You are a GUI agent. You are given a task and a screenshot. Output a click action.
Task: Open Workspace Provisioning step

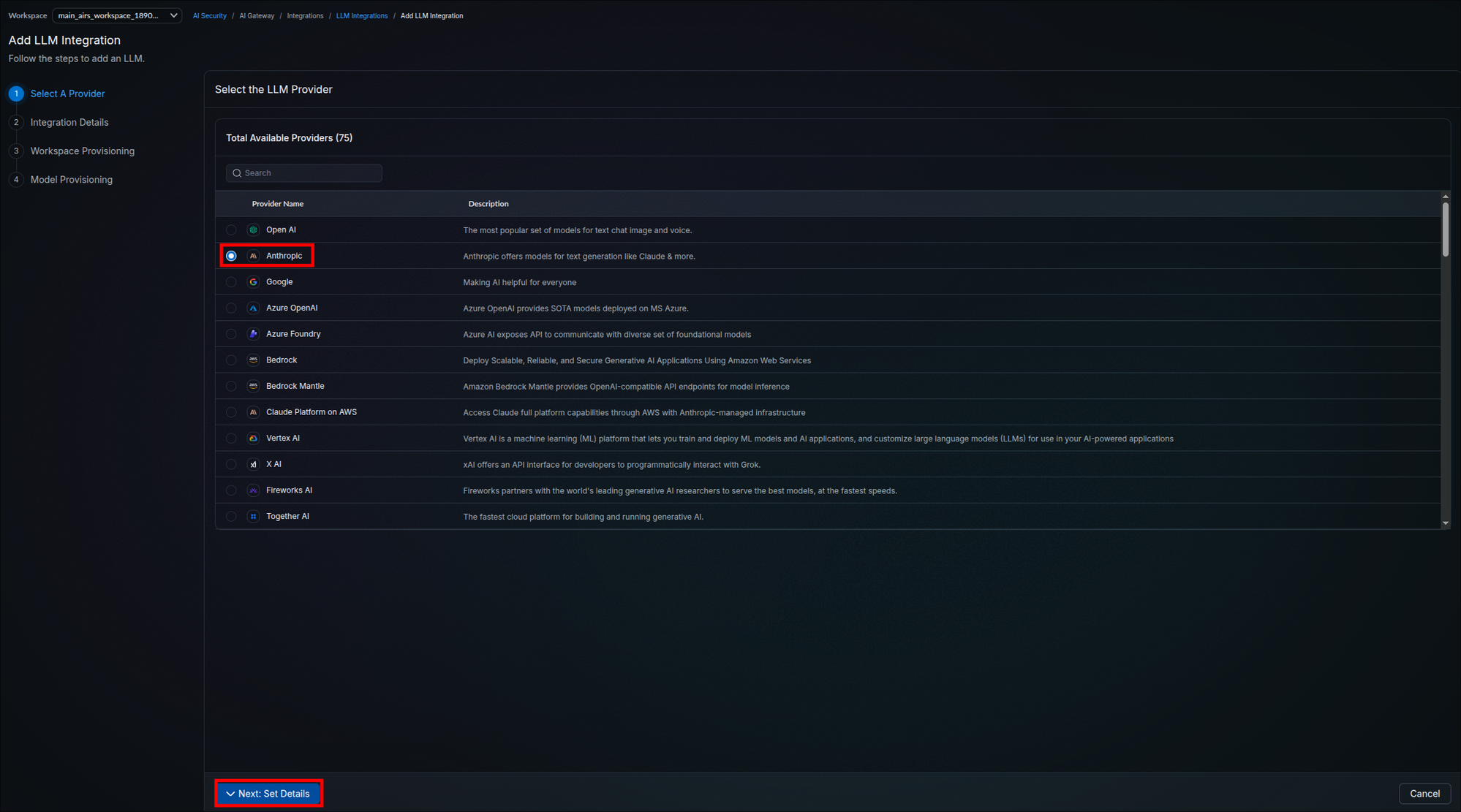pyautogui.click(x=83, y=151)
